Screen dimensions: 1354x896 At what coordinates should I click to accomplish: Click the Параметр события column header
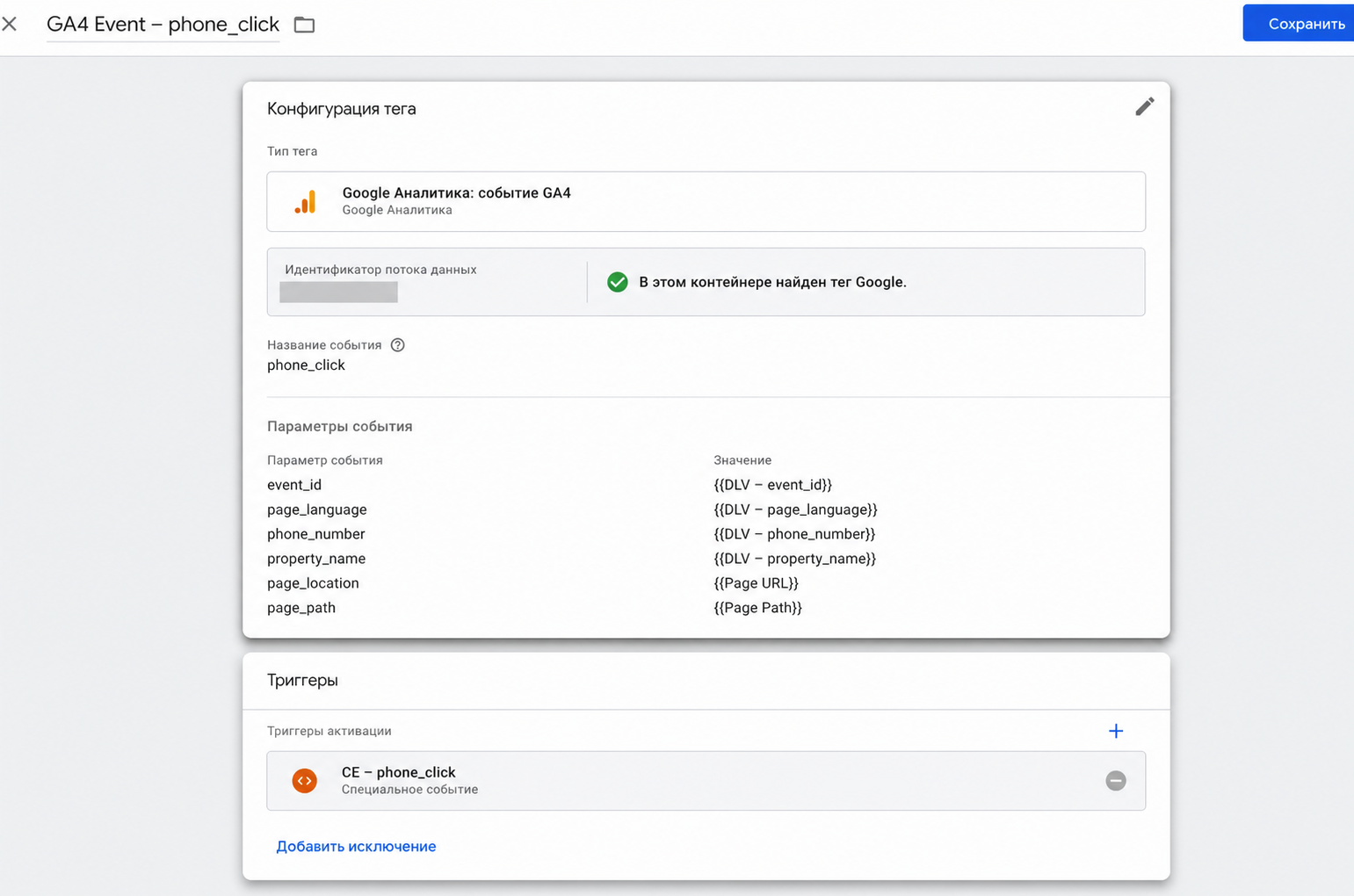pyautogui.click(x=325, y=460)
